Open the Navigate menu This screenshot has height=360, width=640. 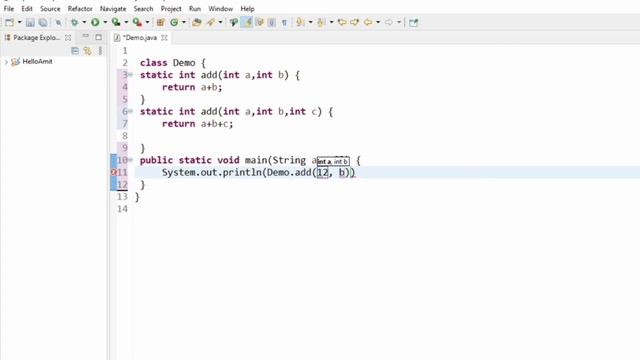[x=113, y=9]
